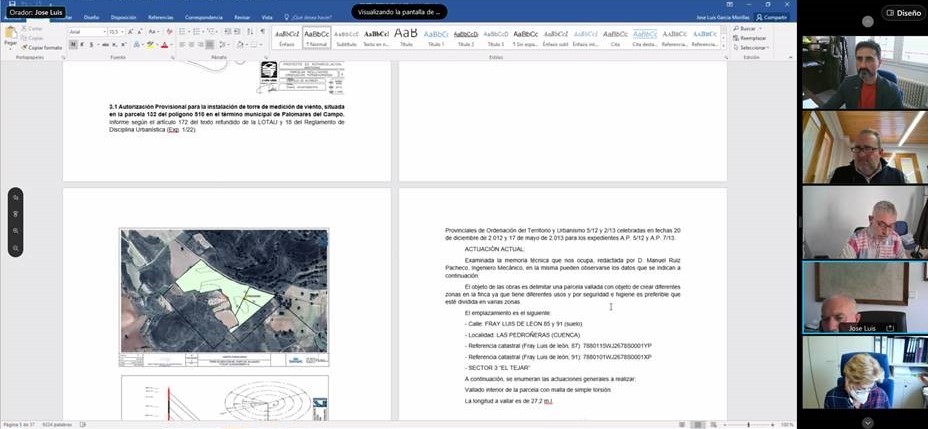The image size is (928, 429).
Task: Apply the red font color
Action: (x=165, y=45)
